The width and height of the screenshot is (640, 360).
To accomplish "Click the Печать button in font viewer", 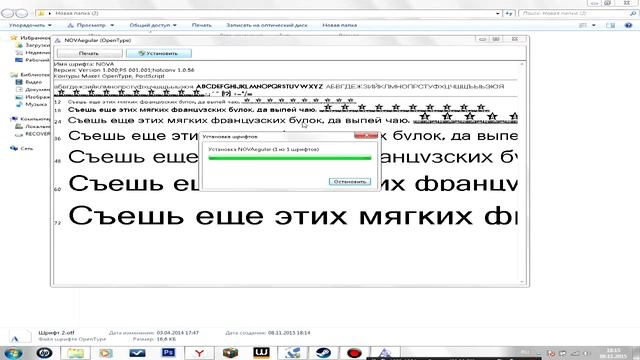I will click(89, 53).
